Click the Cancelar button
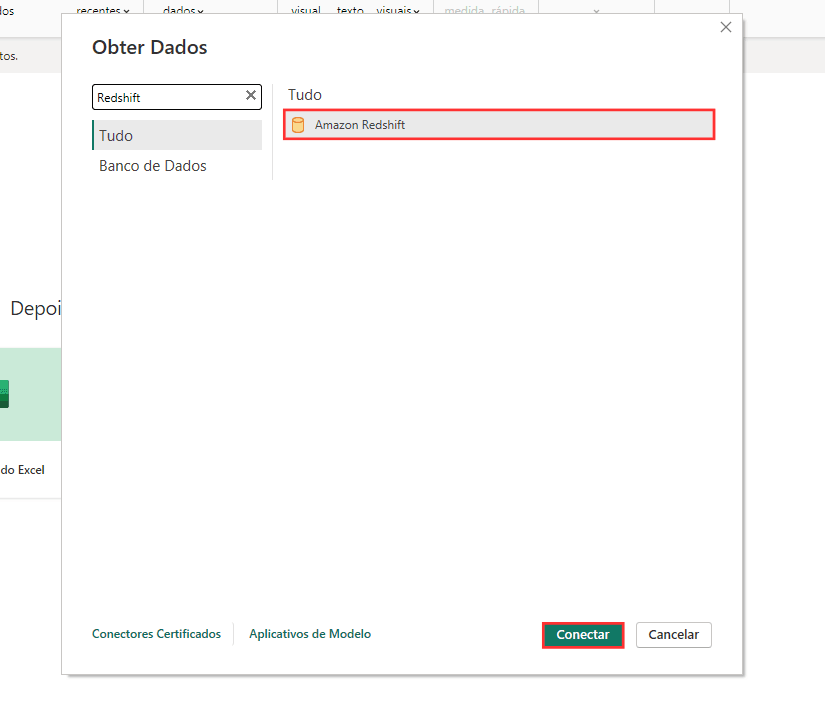 (673, 634)
